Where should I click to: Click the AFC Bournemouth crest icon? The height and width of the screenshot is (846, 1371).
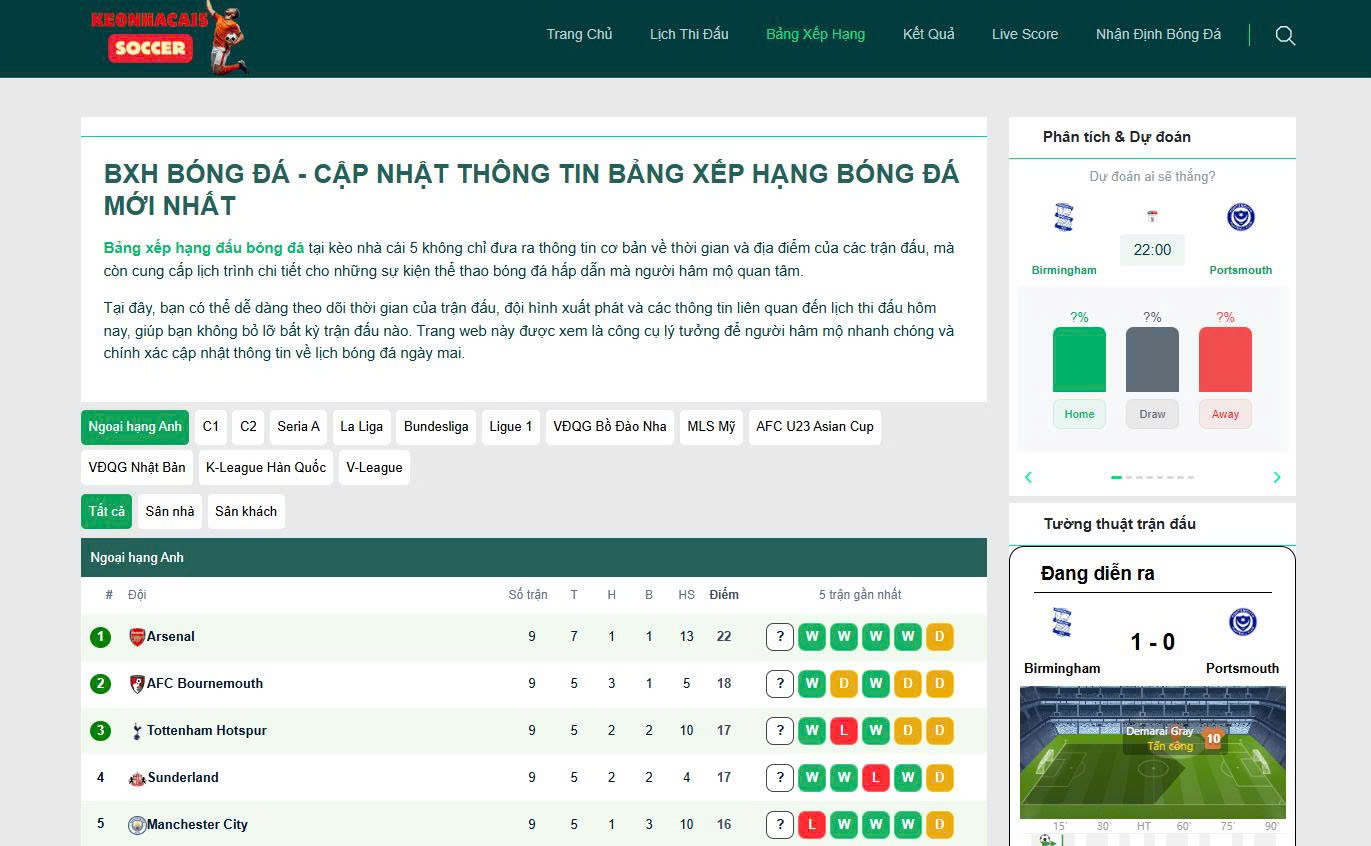pos(137,684)
